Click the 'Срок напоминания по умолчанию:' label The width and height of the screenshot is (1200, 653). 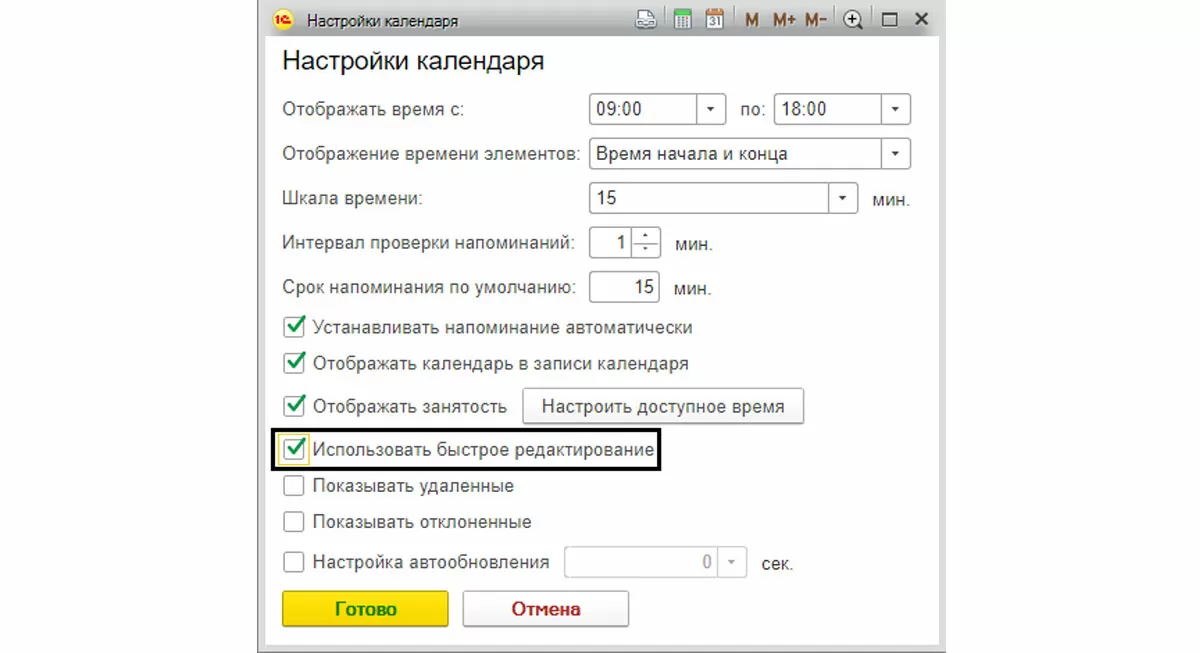pyautogui.click(x=429, y=287)
